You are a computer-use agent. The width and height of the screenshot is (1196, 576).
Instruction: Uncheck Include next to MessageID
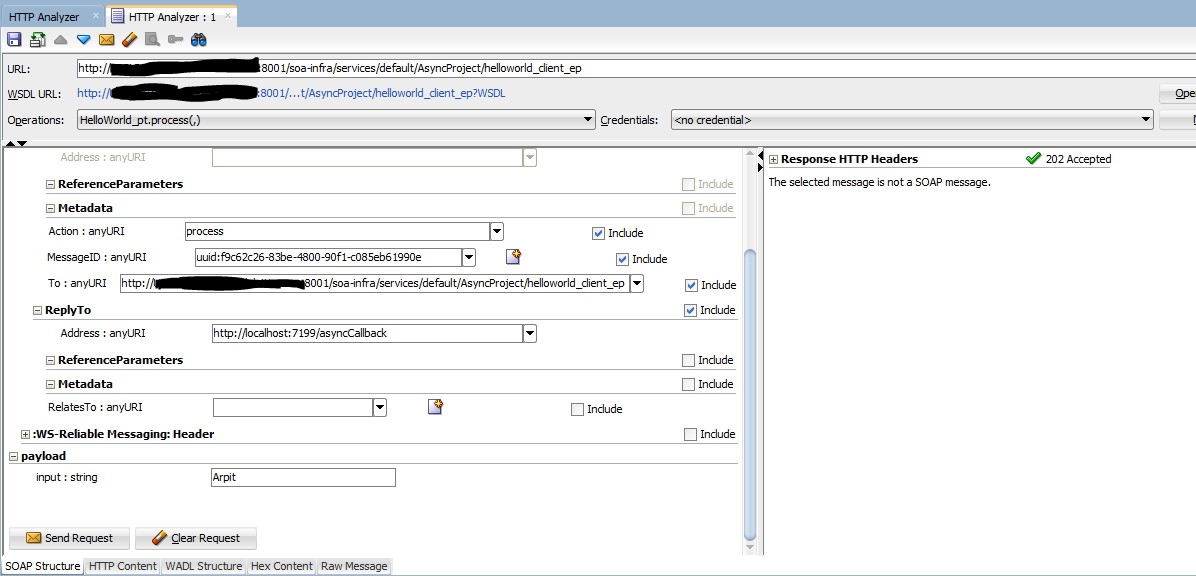pyautogui.click(x=622, y=258)
